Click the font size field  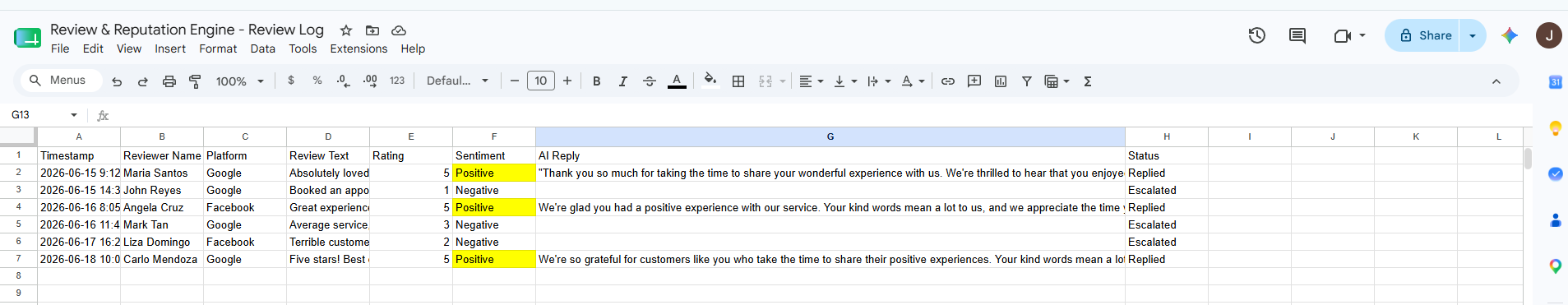541,81
